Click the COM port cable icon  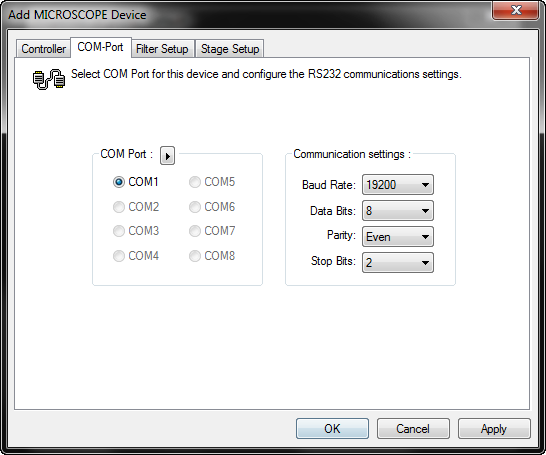coord(49,79)
